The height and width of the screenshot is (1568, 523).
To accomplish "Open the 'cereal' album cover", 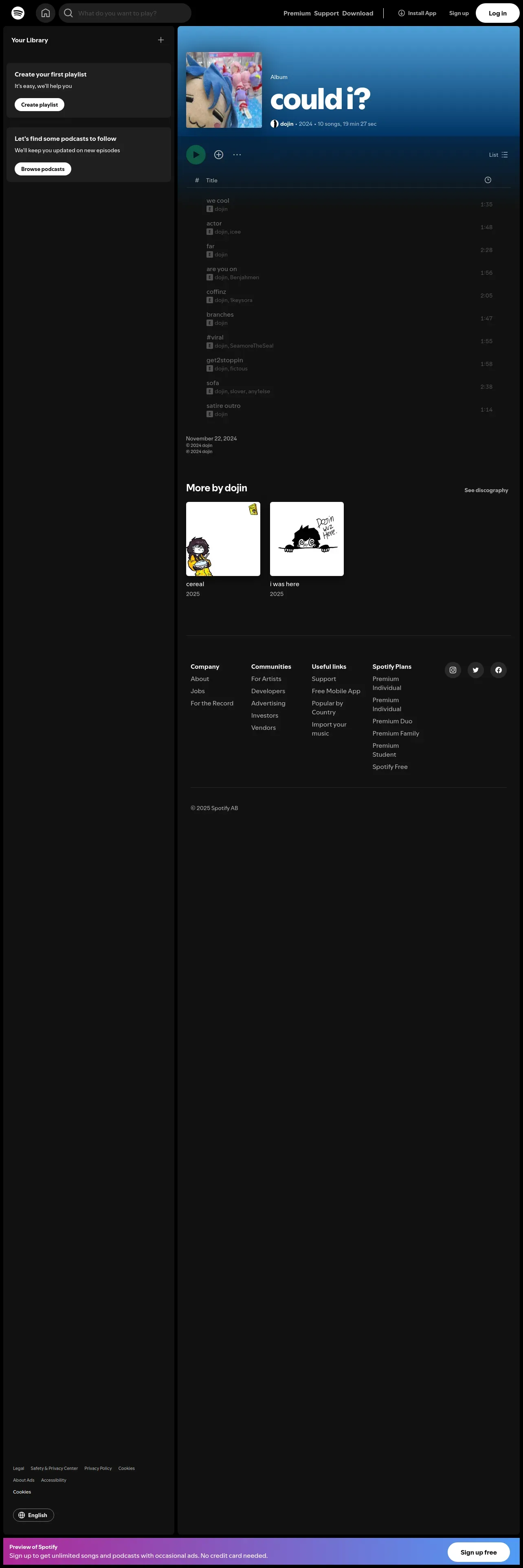I will (223, 539).
